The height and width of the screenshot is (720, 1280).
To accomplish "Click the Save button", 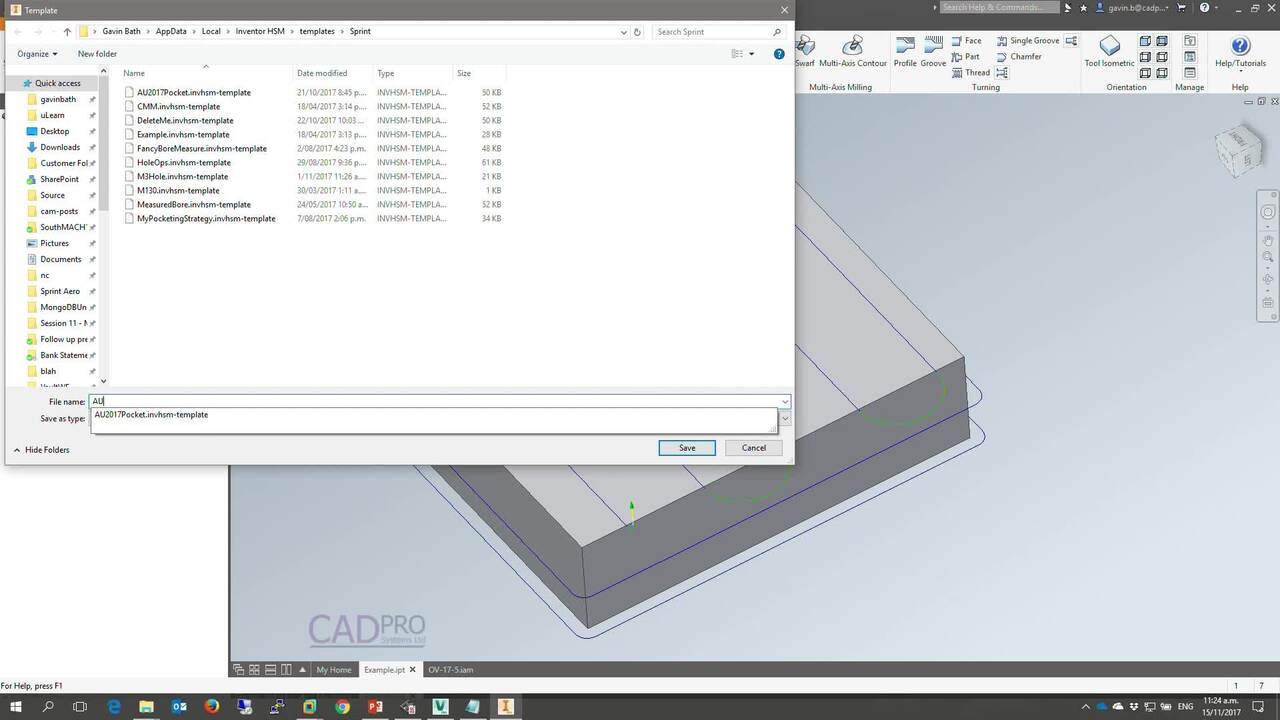I will click(x=687, y=447).
